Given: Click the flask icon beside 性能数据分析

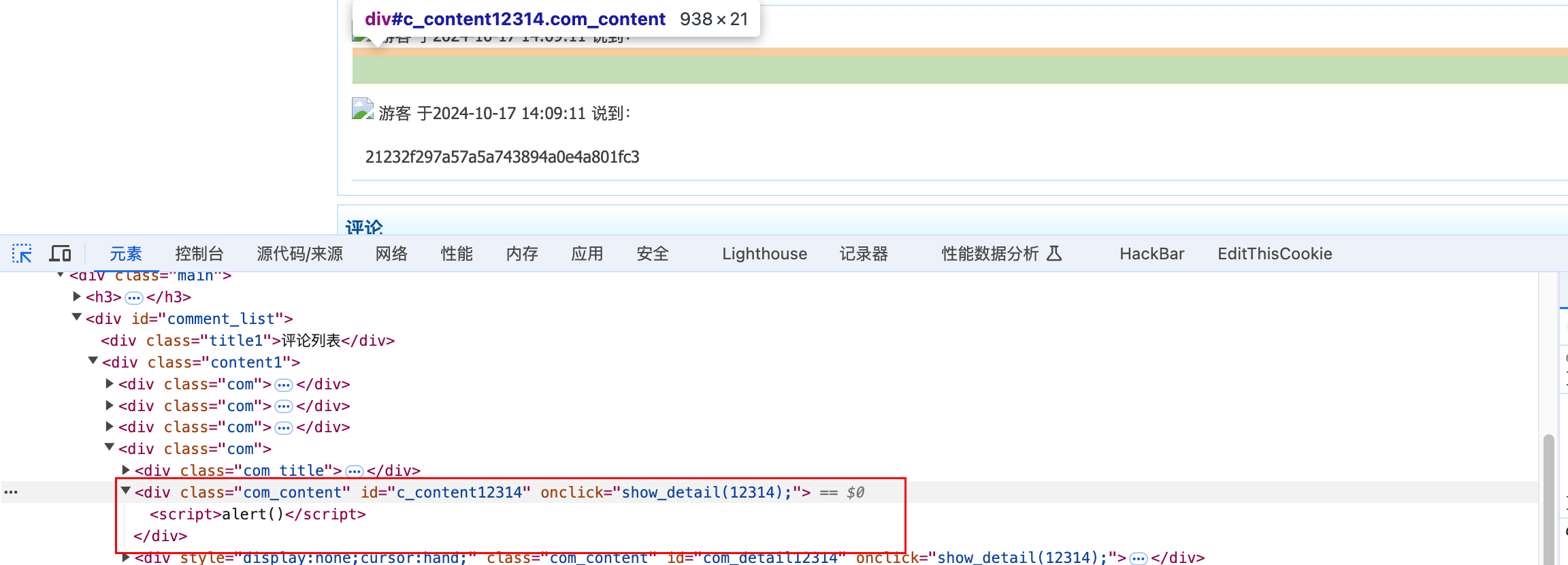Looking at the screenshot, I should [x=1054, y=254].
